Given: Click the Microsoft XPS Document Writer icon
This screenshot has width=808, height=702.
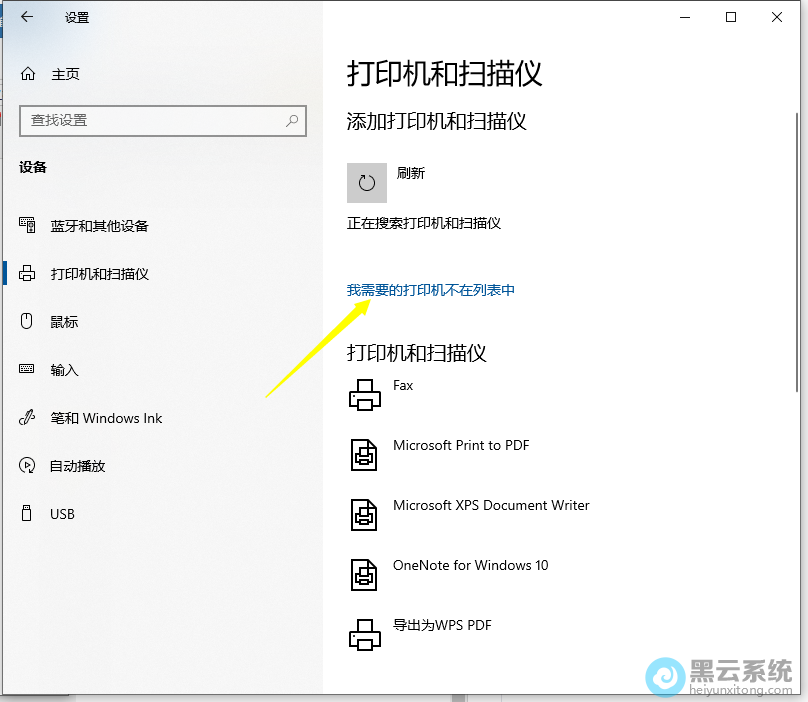Looking at the screenshot, I should coord(365,515).
